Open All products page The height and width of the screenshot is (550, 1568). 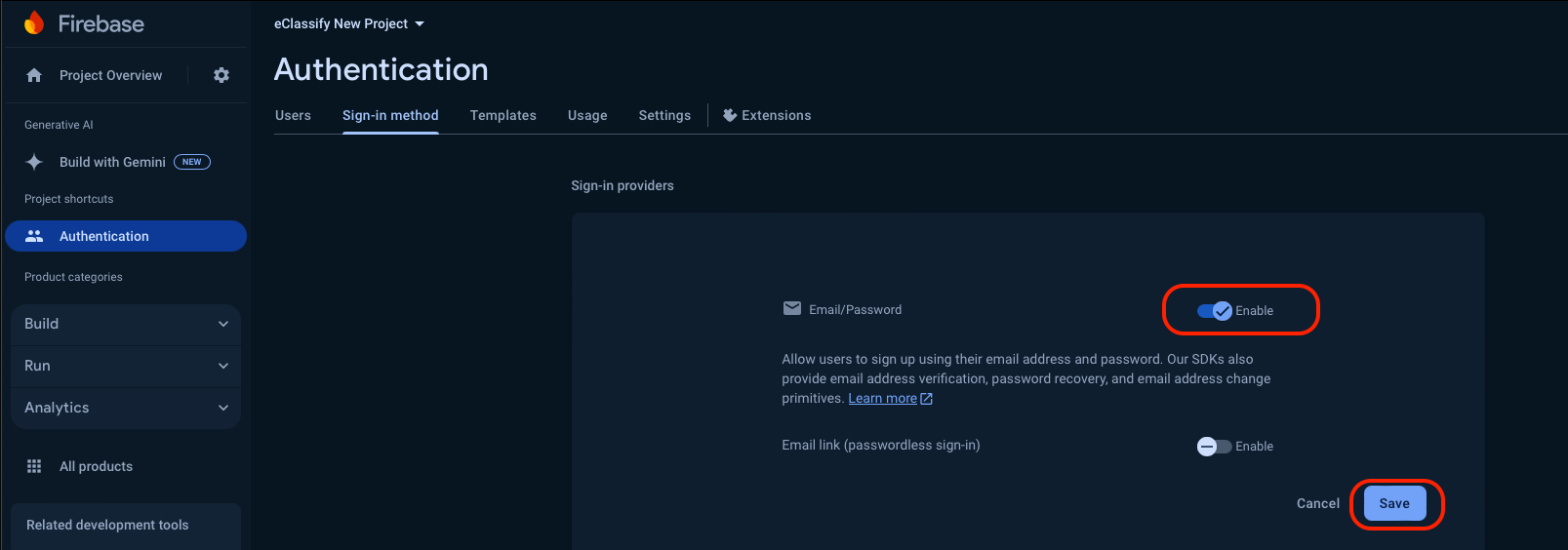click(96, 466)
